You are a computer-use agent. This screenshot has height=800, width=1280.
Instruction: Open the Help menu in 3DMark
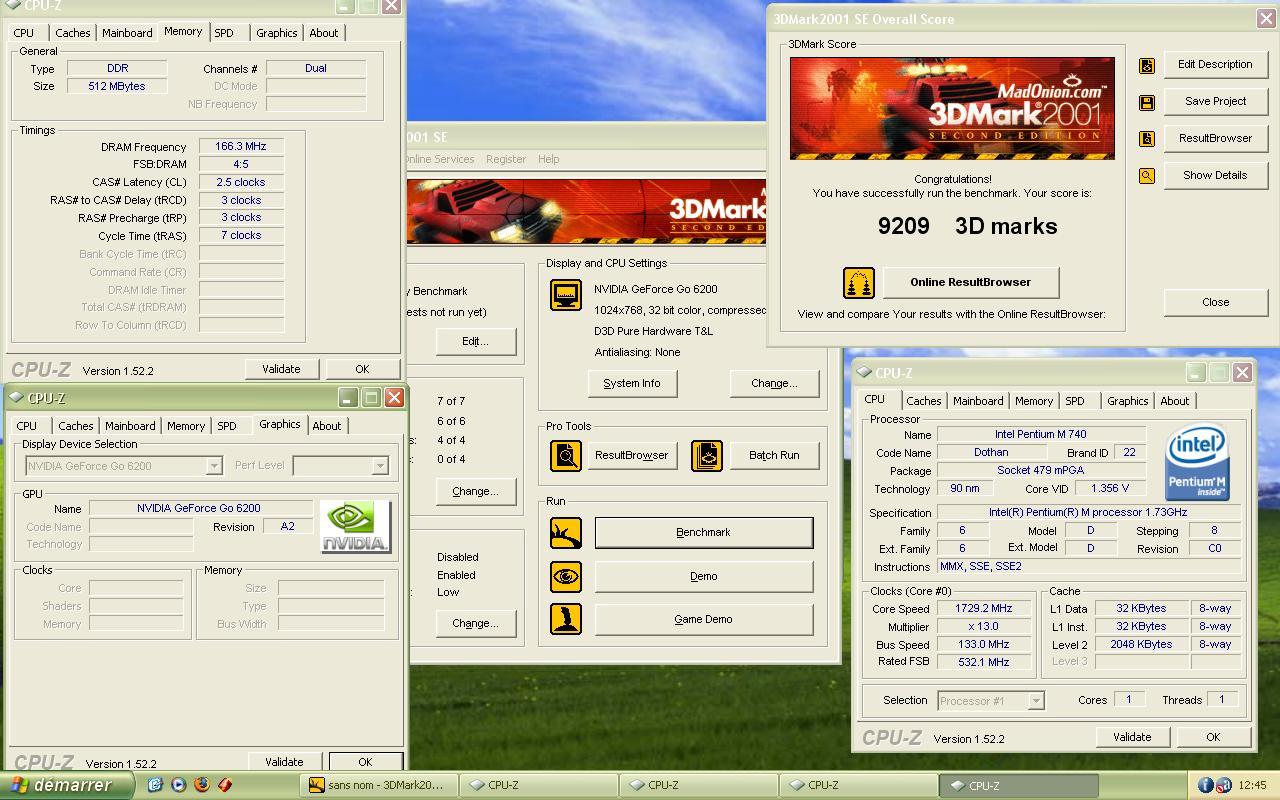click(548, 159)
